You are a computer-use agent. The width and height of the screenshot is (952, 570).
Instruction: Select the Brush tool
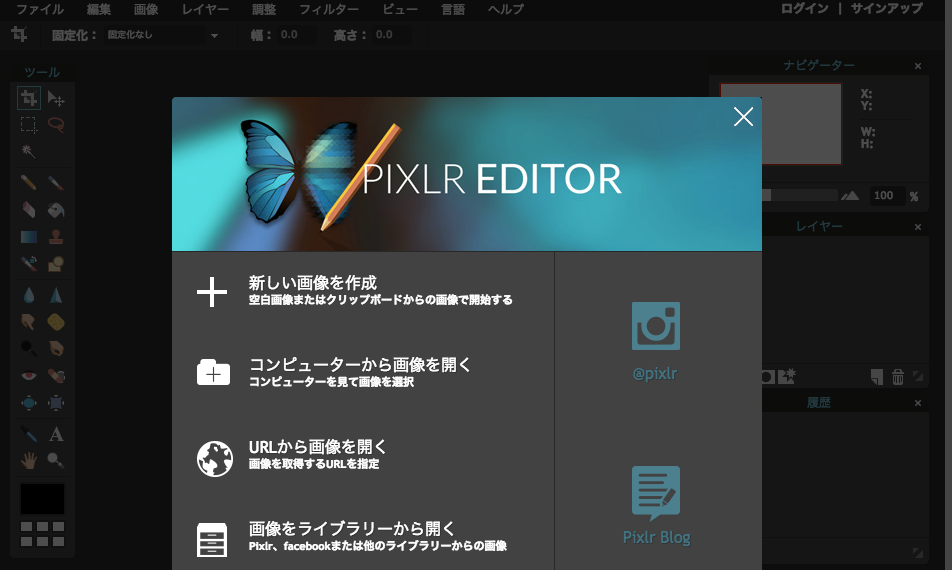56,183
